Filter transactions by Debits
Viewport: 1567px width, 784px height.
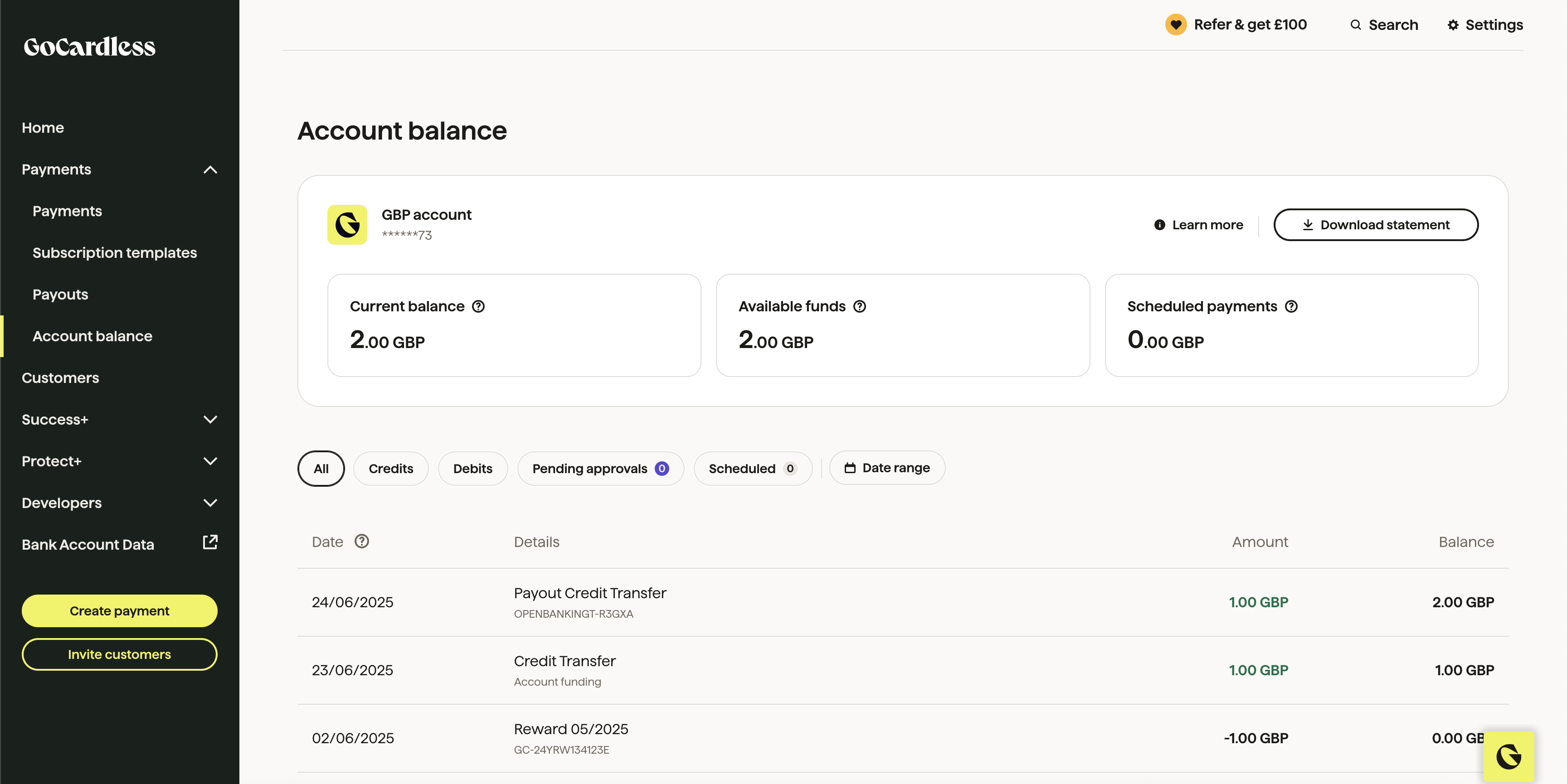coord(472,468)
